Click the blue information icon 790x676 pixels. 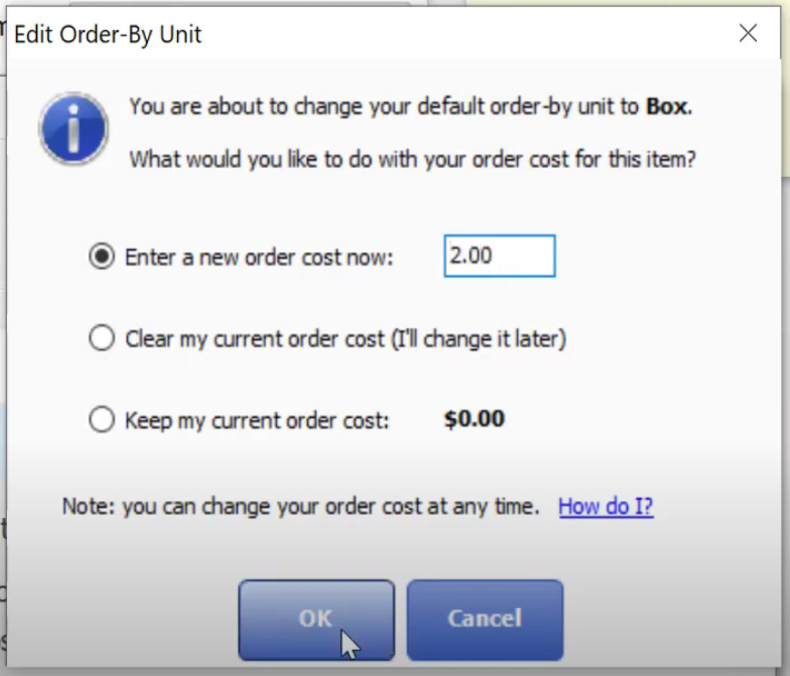pyautogui.click(x=74, y=129)
